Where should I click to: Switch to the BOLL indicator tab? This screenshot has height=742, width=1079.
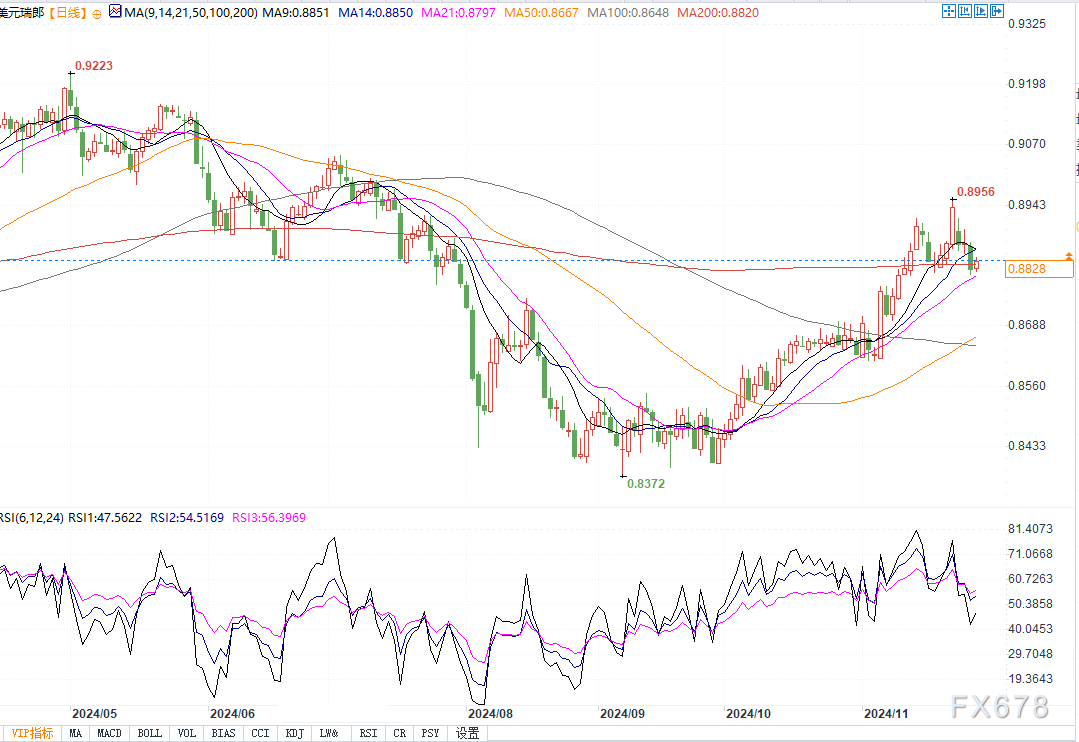[149, 733]
